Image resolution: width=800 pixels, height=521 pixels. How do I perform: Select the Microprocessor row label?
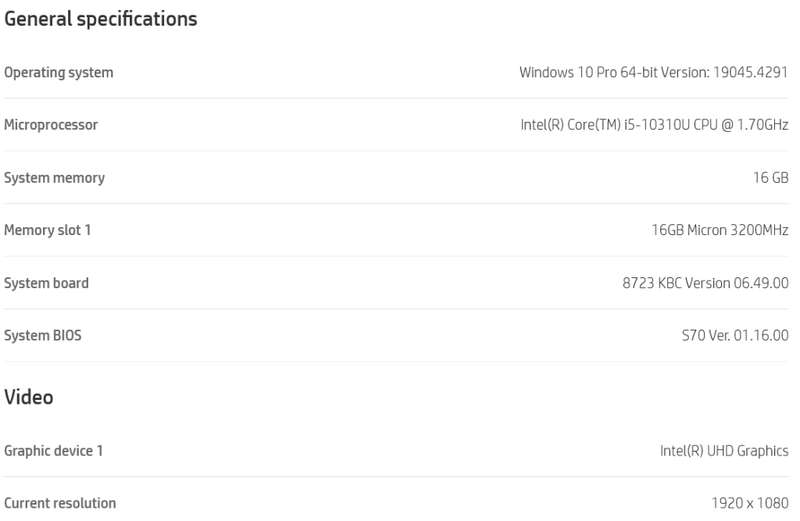[x=51, y=125]
